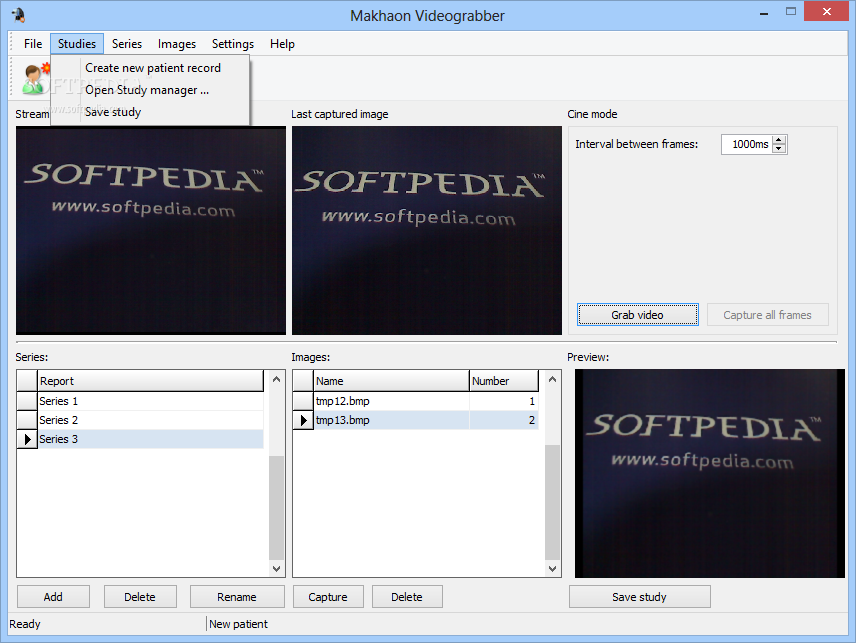Click the New patient status bar text
The image size is (856, 643).
239,624
